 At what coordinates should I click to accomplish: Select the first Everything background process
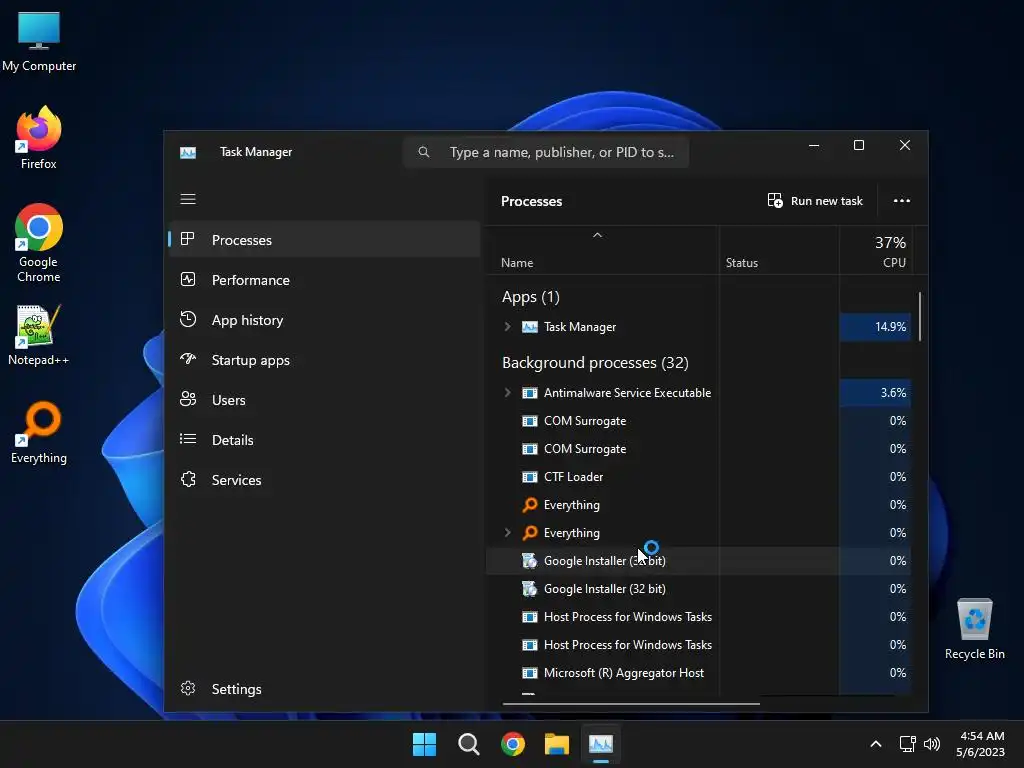[x=699, y=505]
